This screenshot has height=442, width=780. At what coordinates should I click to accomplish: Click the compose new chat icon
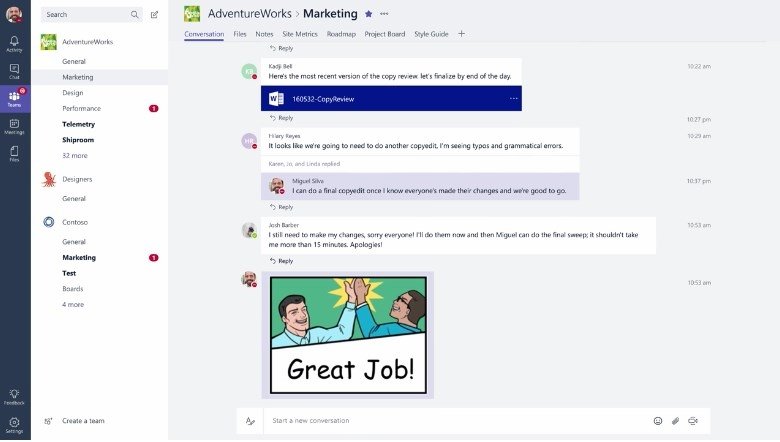click(155, 15)
